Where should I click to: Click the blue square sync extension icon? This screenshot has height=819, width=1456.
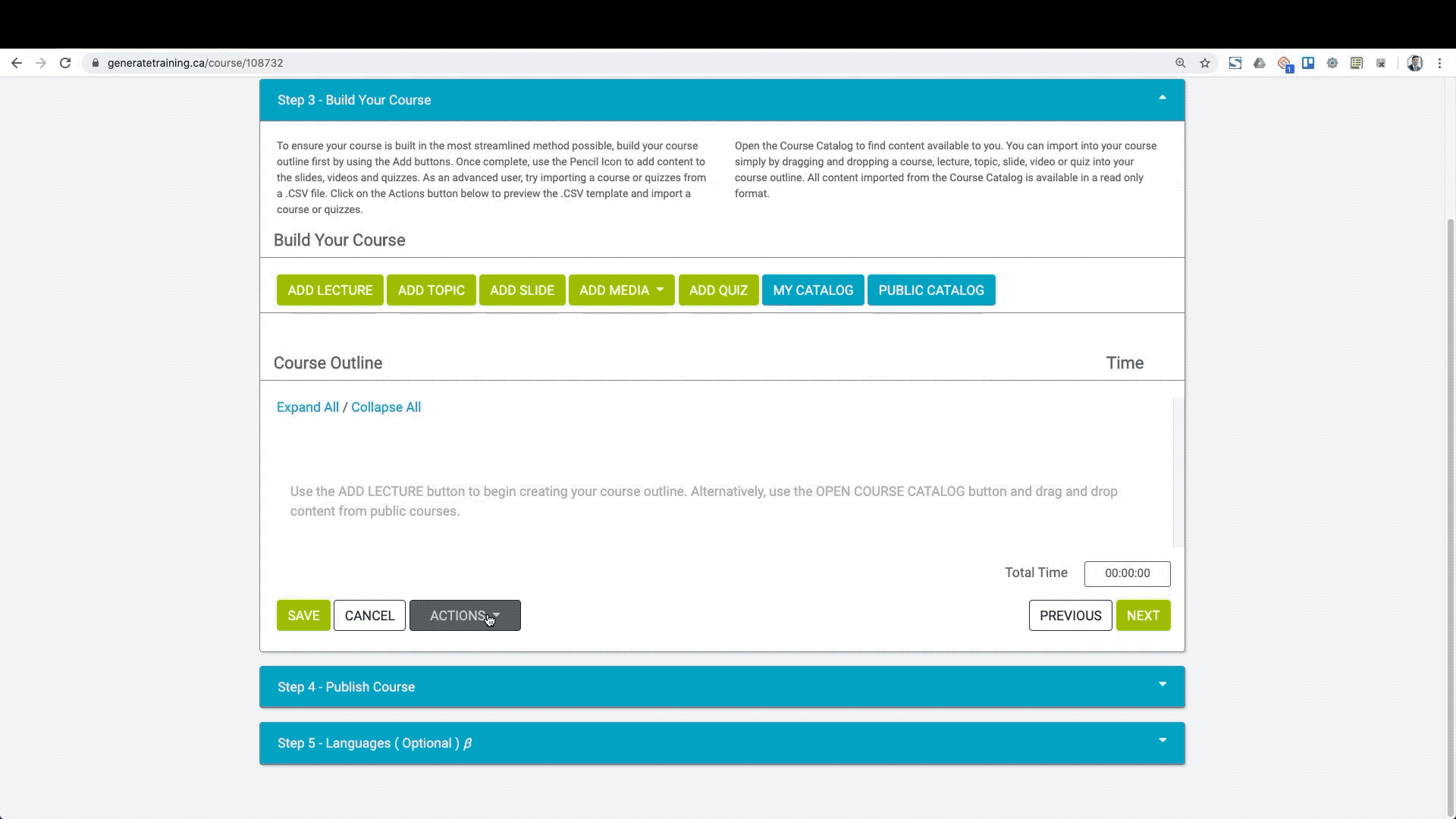[1235, 63]
